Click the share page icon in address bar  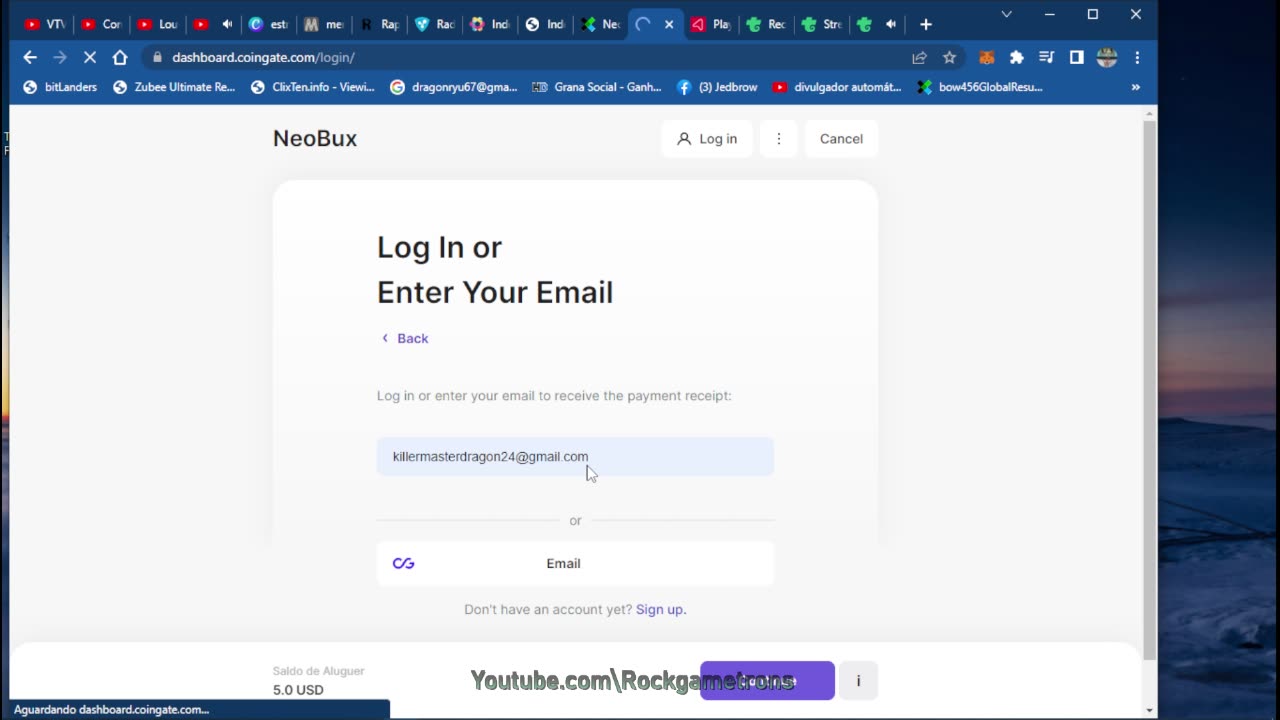click(x=919, y=57)
